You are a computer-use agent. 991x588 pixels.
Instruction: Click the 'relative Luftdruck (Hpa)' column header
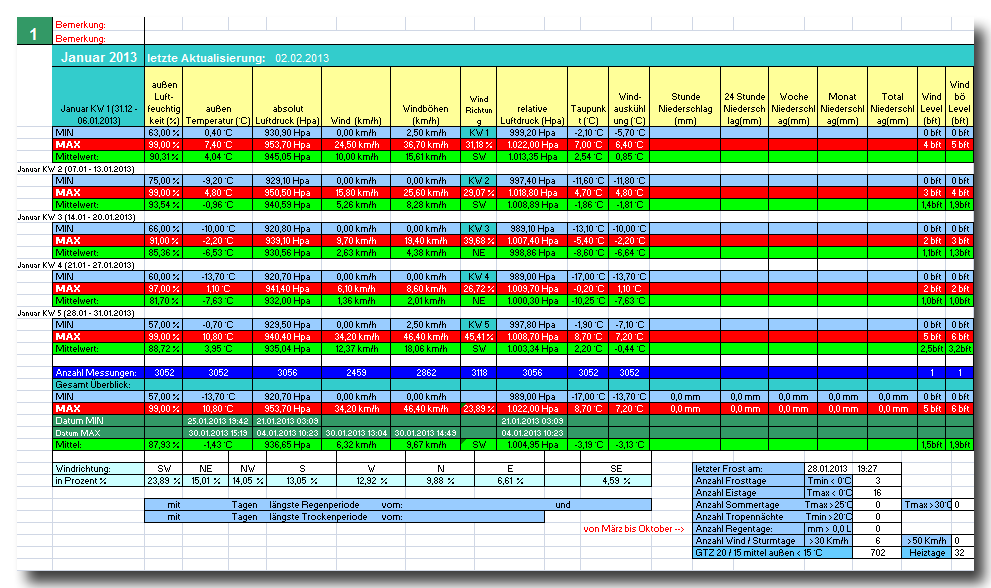(532, 97)
